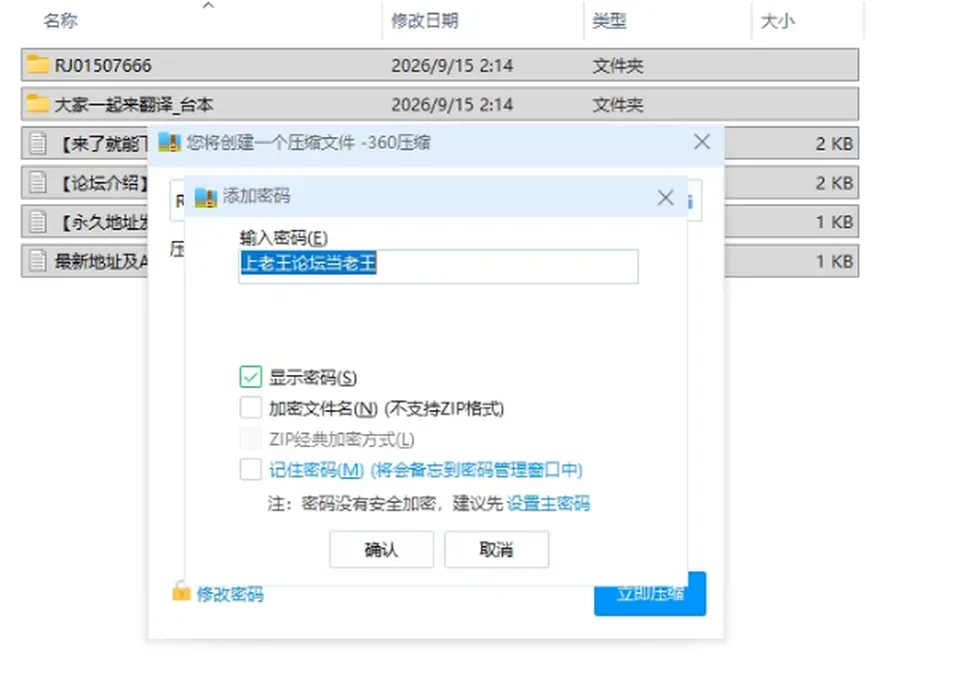Click the 【永久地址 document icon

click(38, 222)
